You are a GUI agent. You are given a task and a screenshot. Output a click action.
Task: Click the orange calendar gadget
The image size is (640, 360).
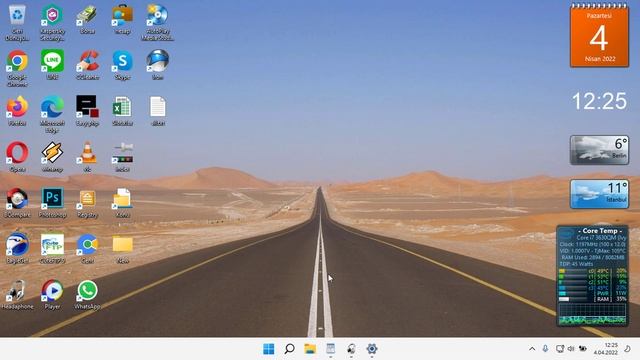point(599,36)
